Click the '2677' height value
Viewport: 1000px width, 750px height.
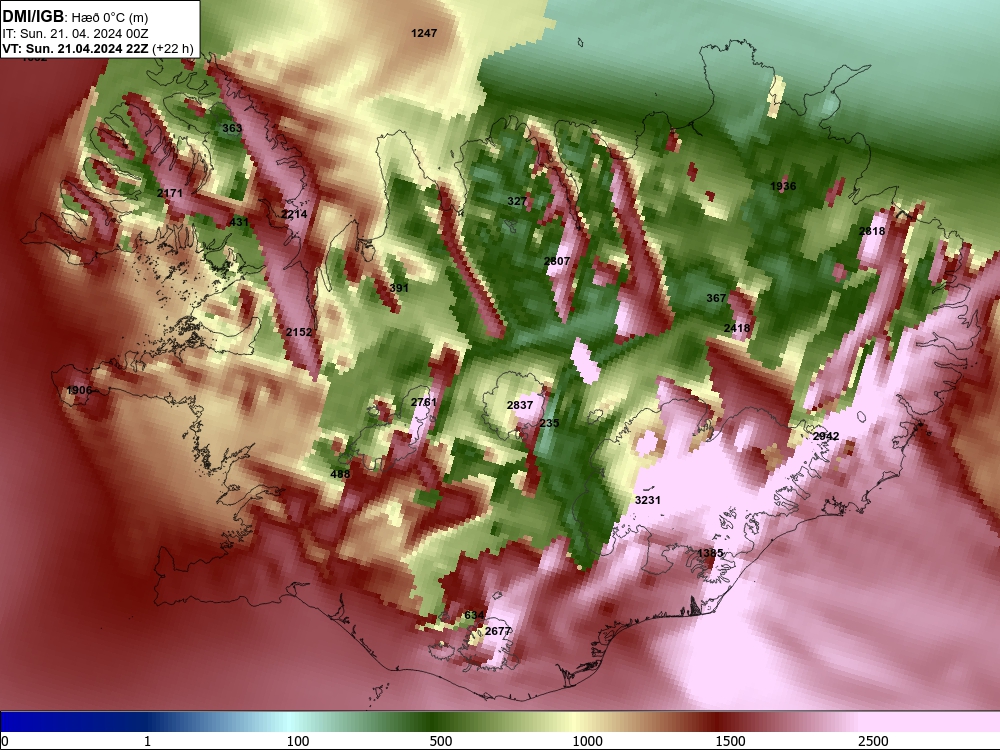(x=498, y=631)
